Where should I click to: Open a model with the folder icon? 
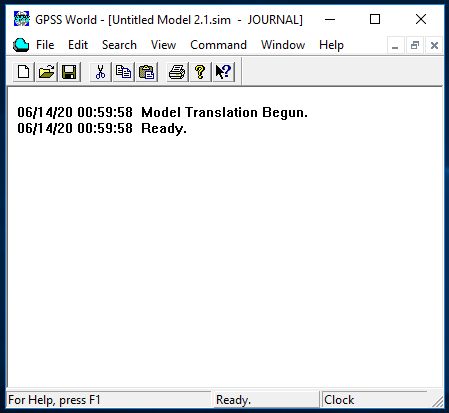(x=46, y=72)
